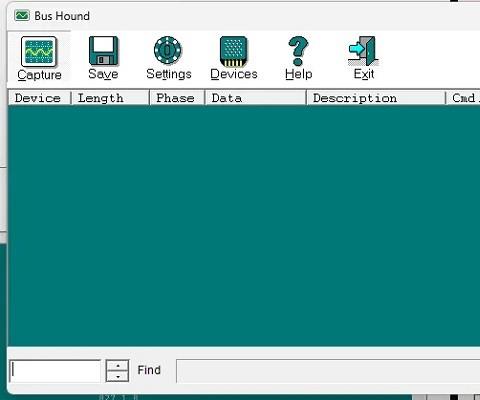Click the find spinner up arrow
Image resolution: width=480 pixels, height=400 pixels.
click(117, 365)
